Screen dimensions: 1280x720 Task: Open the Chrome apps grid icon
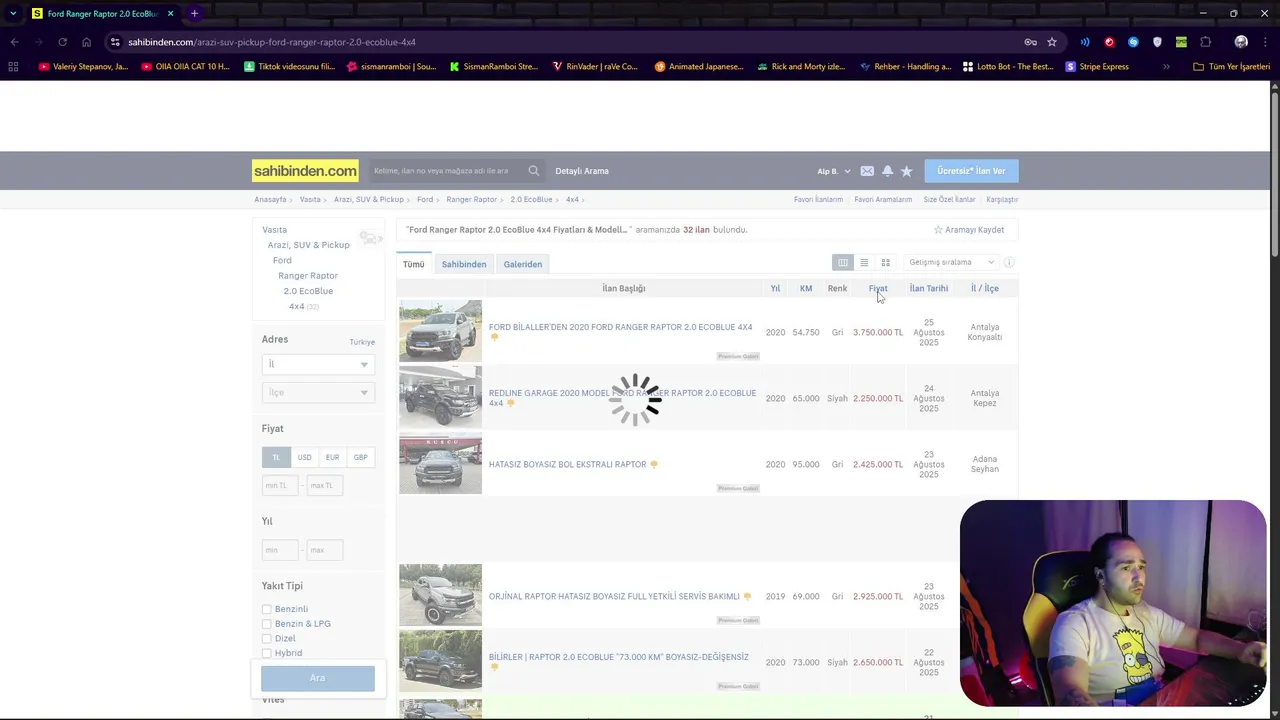pos(13,67)
